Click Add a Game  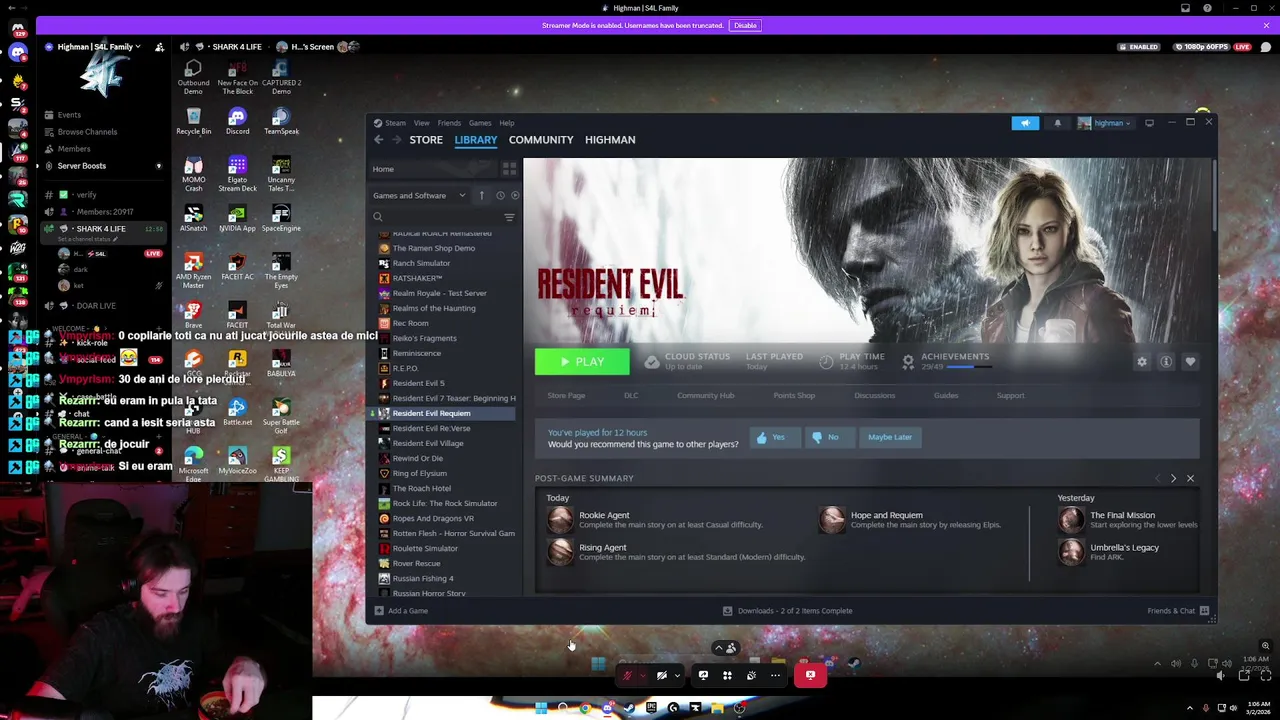[x=401, y=611]
